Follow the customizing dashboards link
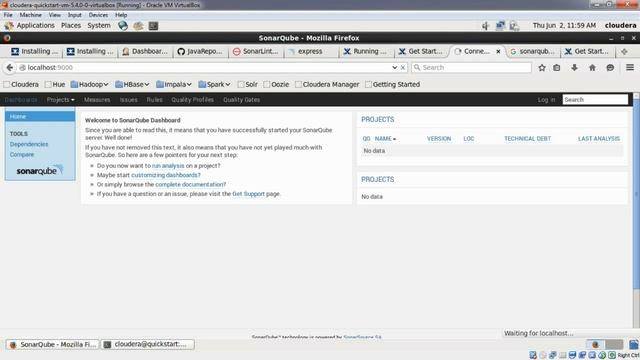 pos(164,175)
